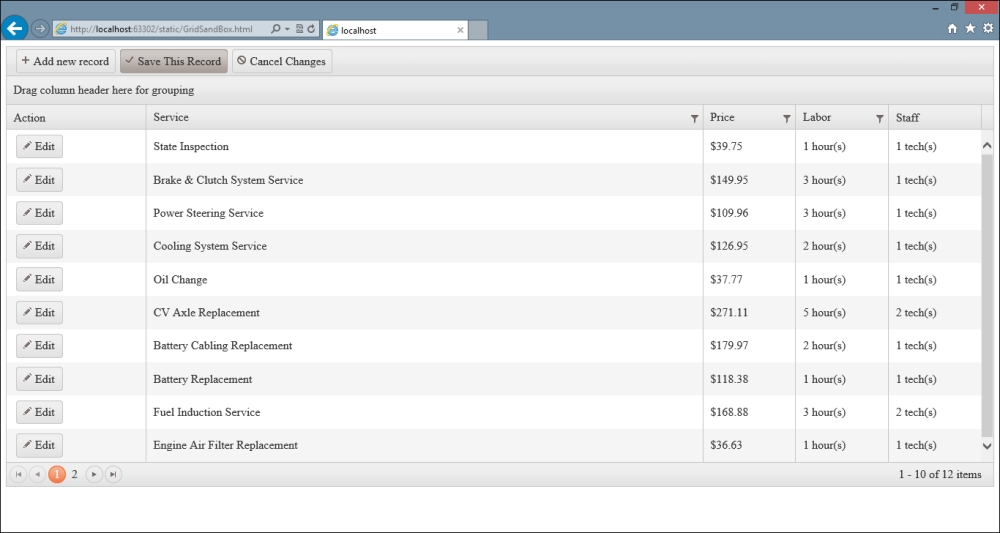This screenshot has width=1000, height=533.
Task: Edit the State Inspection row
Action: tap(40, 147)
